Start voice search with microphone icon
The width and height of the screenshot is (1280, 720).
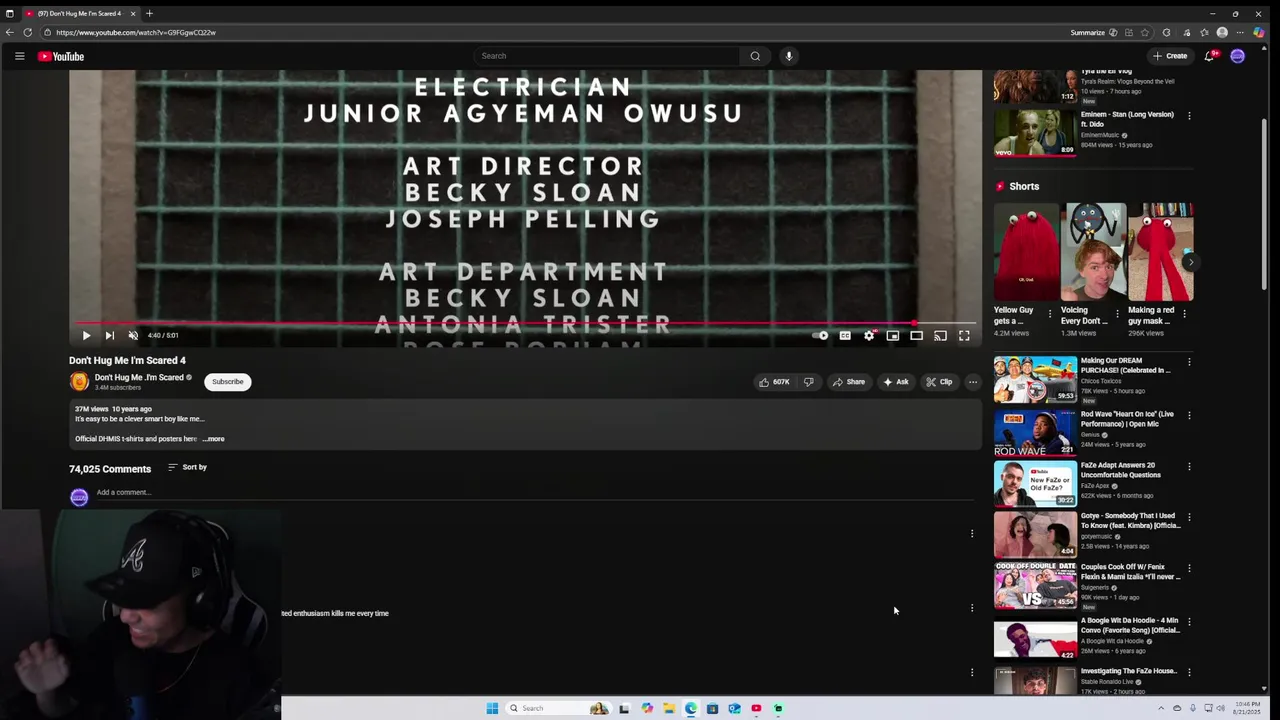pyautogui.click(x=789, y=56)
